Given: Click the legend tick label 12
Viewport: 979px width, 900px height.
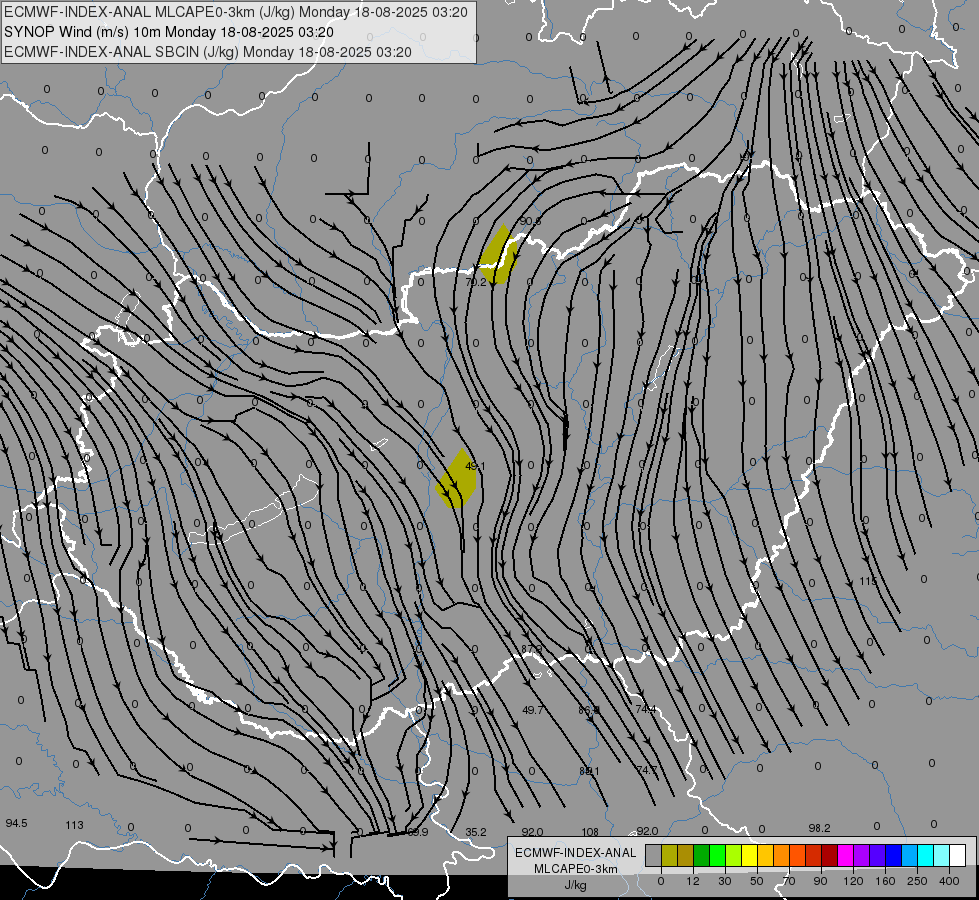Looking at the screenshot, I should [693, 881].
